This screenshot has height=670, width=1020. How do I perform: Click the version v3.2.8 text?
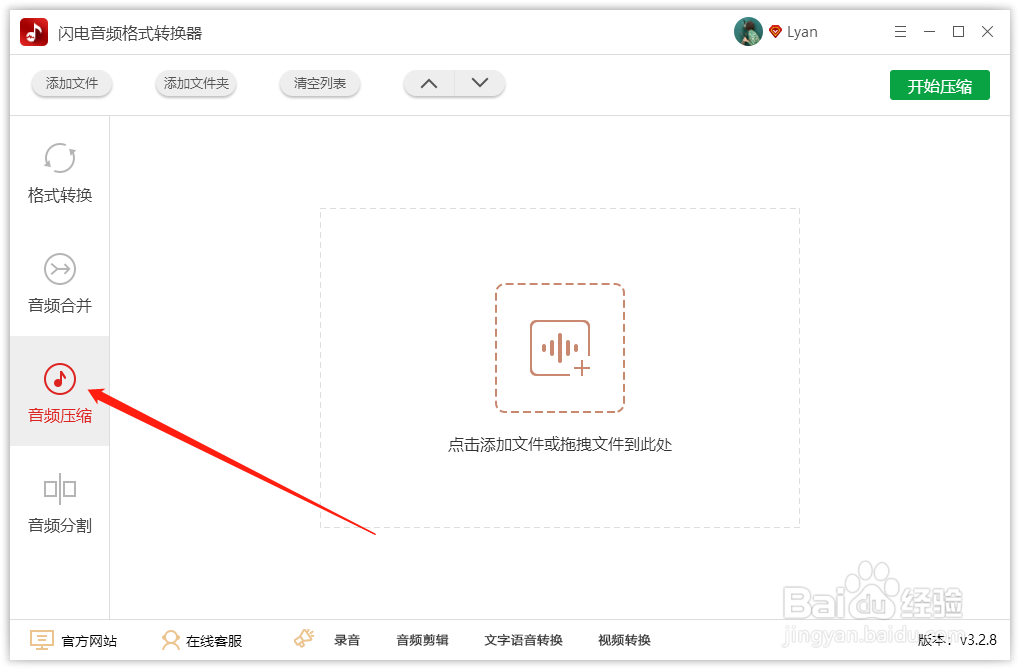(957, 640)
